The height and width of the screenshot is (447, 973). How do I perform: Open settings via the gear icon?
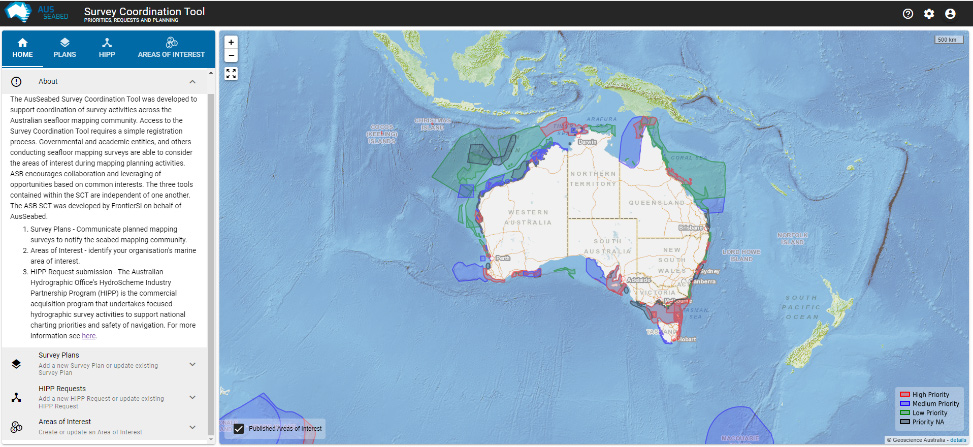coord(929,14)
